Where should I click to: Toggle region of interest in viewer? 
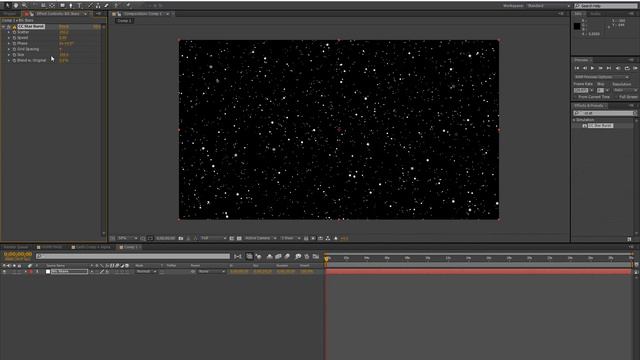click(x=231, y=238)
